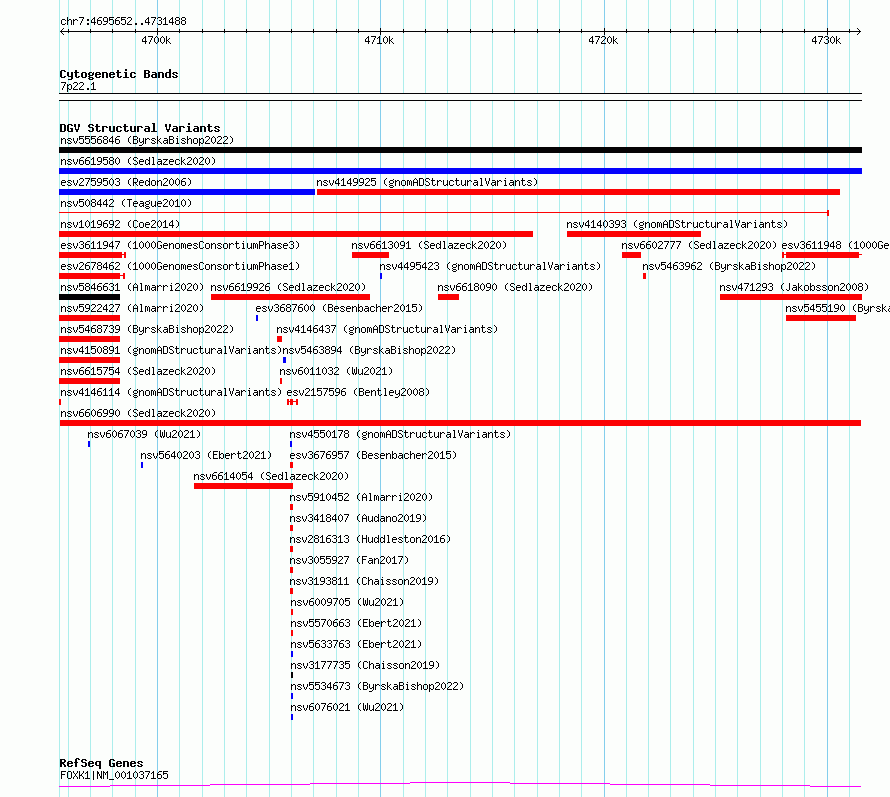Image resolution: width=890 pixels, height=797 pixels.
Task: Select nsv3055927 (Fan2017) label
Action: pos(349,560)
